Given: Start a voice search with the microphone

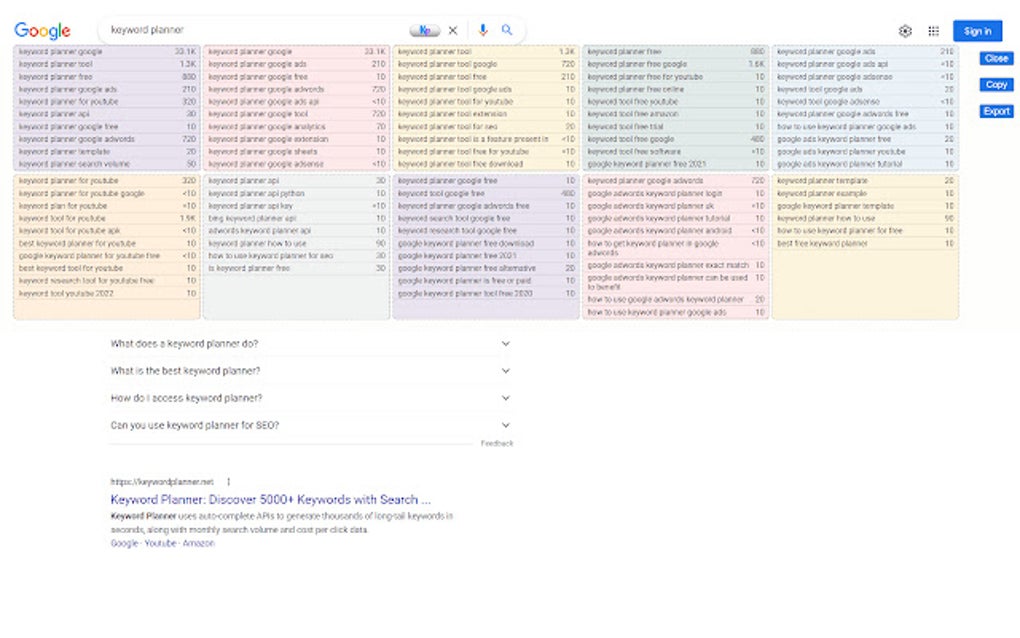Looking at the screenshot, I should pos(483,30).
